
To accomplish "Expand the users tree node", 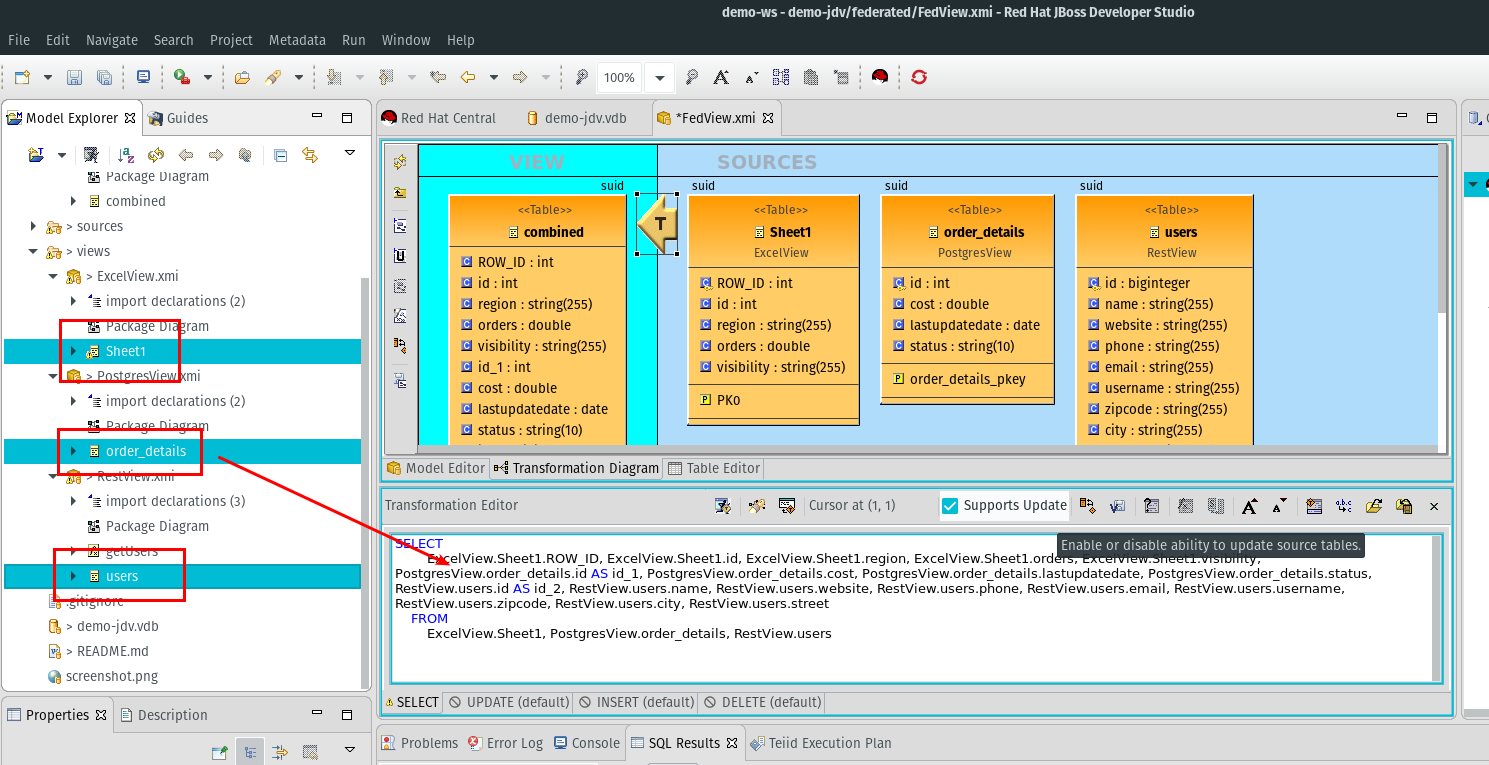I will (73, 576).
